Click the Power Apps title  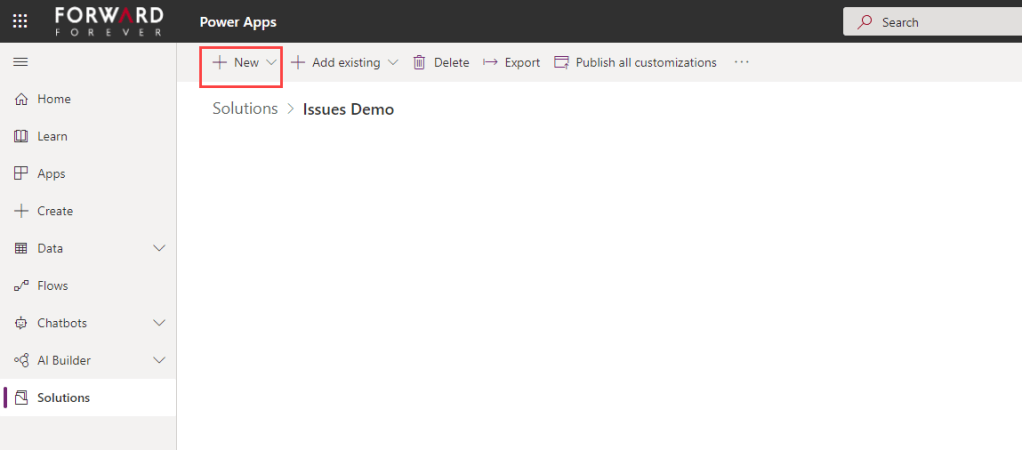click(238, 22)
